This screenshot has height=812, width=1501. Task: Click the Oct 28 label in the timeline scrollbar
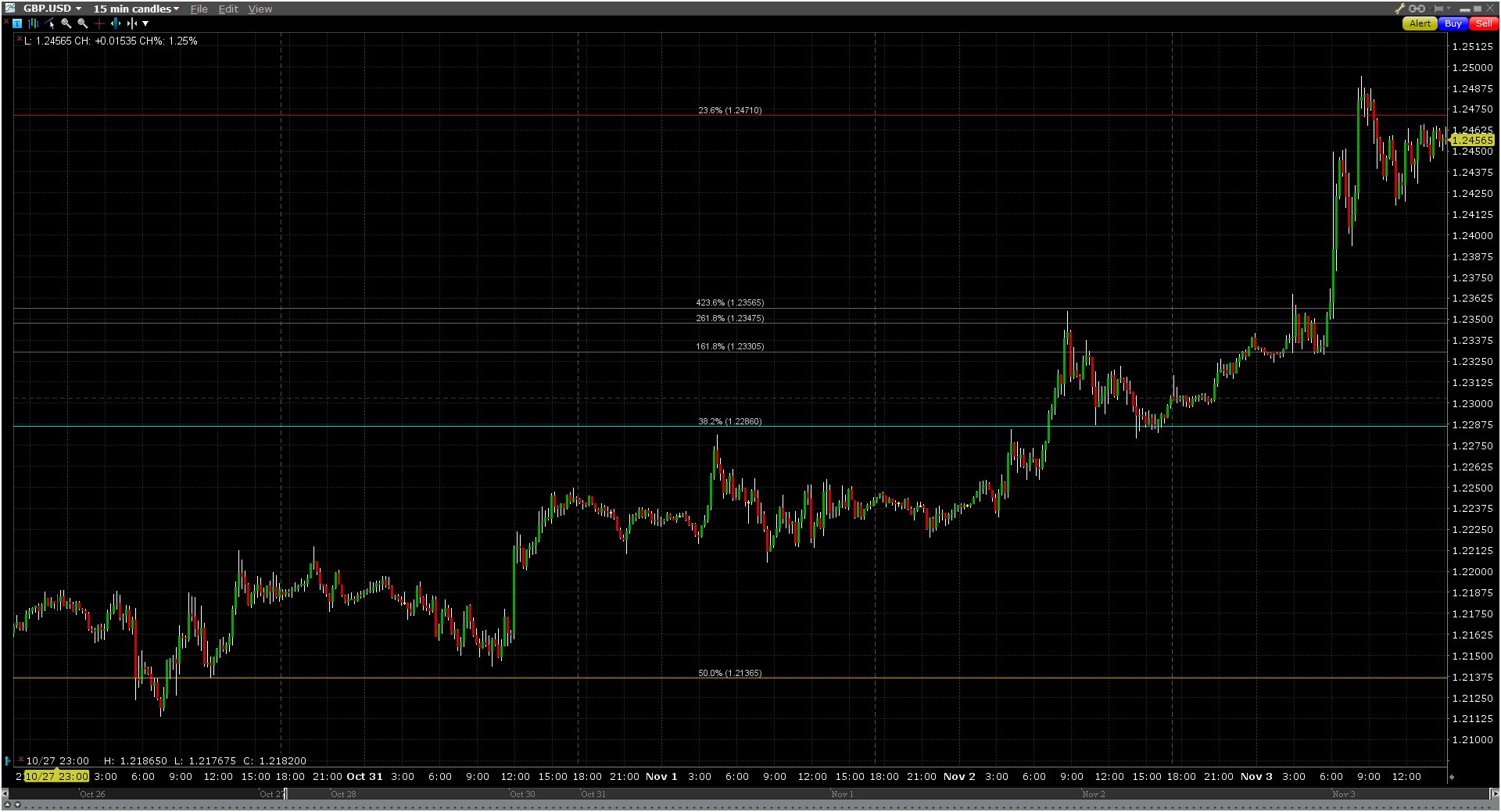pyautogui.click(x=343, y=794)
